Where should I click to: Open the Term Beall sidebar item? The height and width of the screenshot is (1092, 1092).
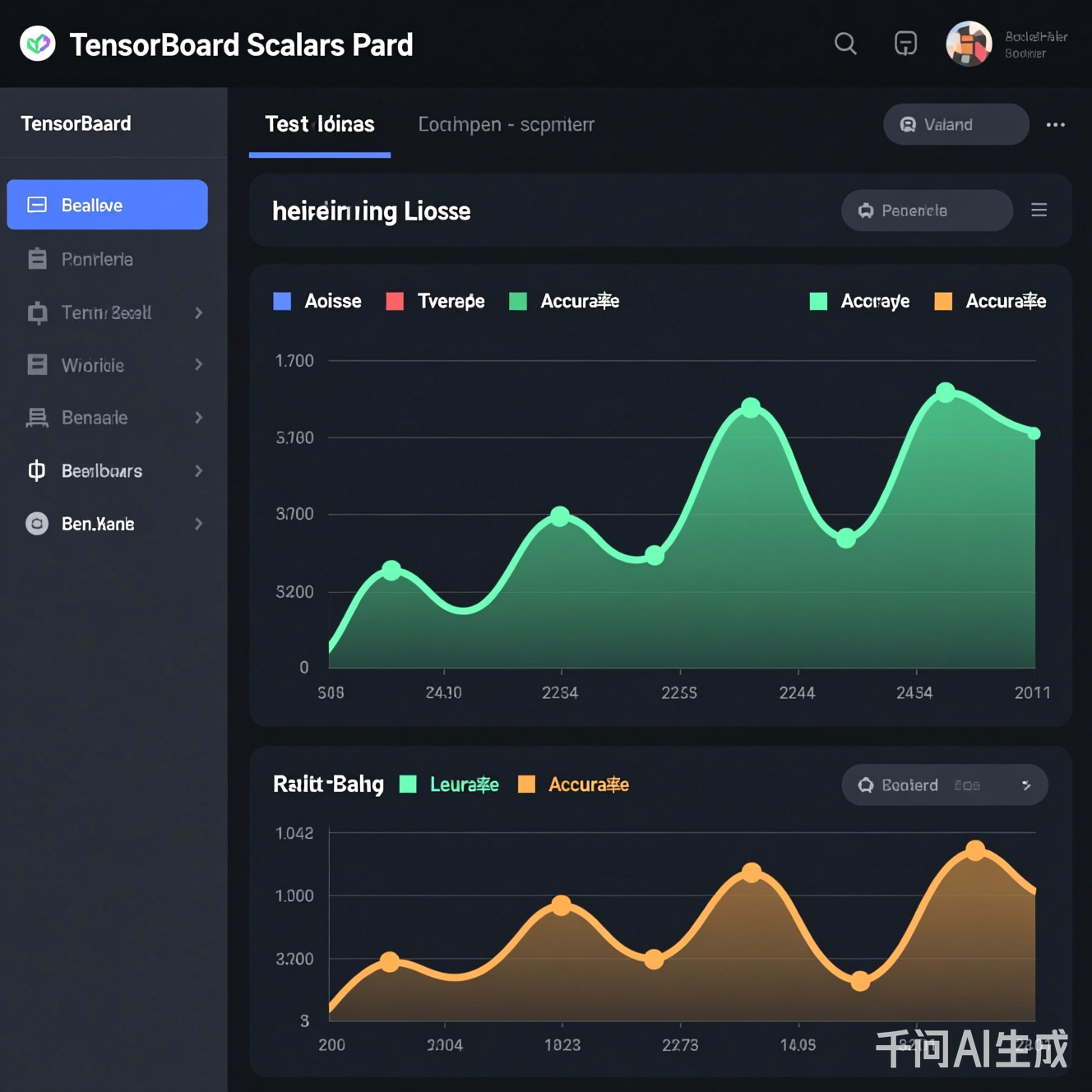(107, 312)
